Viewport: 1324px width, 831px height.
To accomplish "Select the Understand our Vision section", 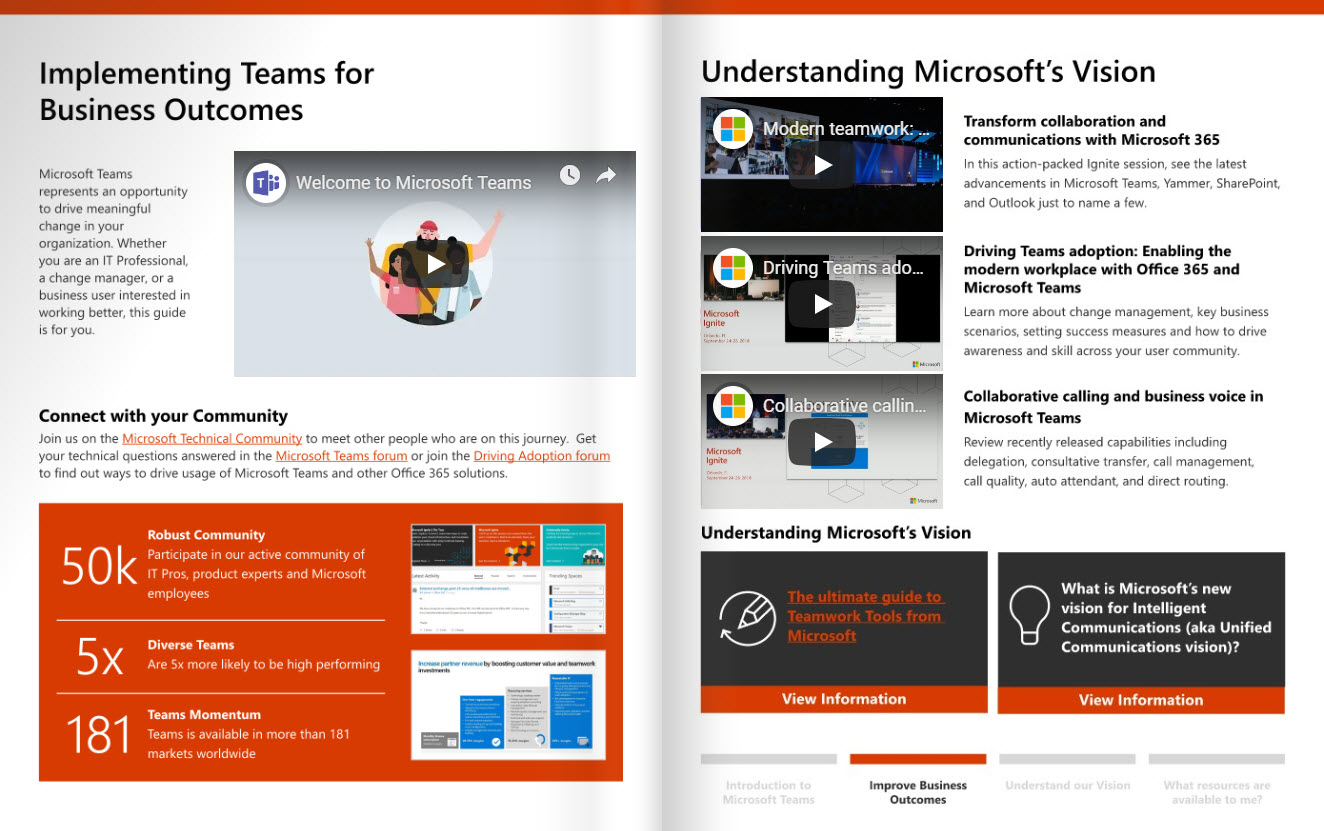I will tap(1067, 785).
